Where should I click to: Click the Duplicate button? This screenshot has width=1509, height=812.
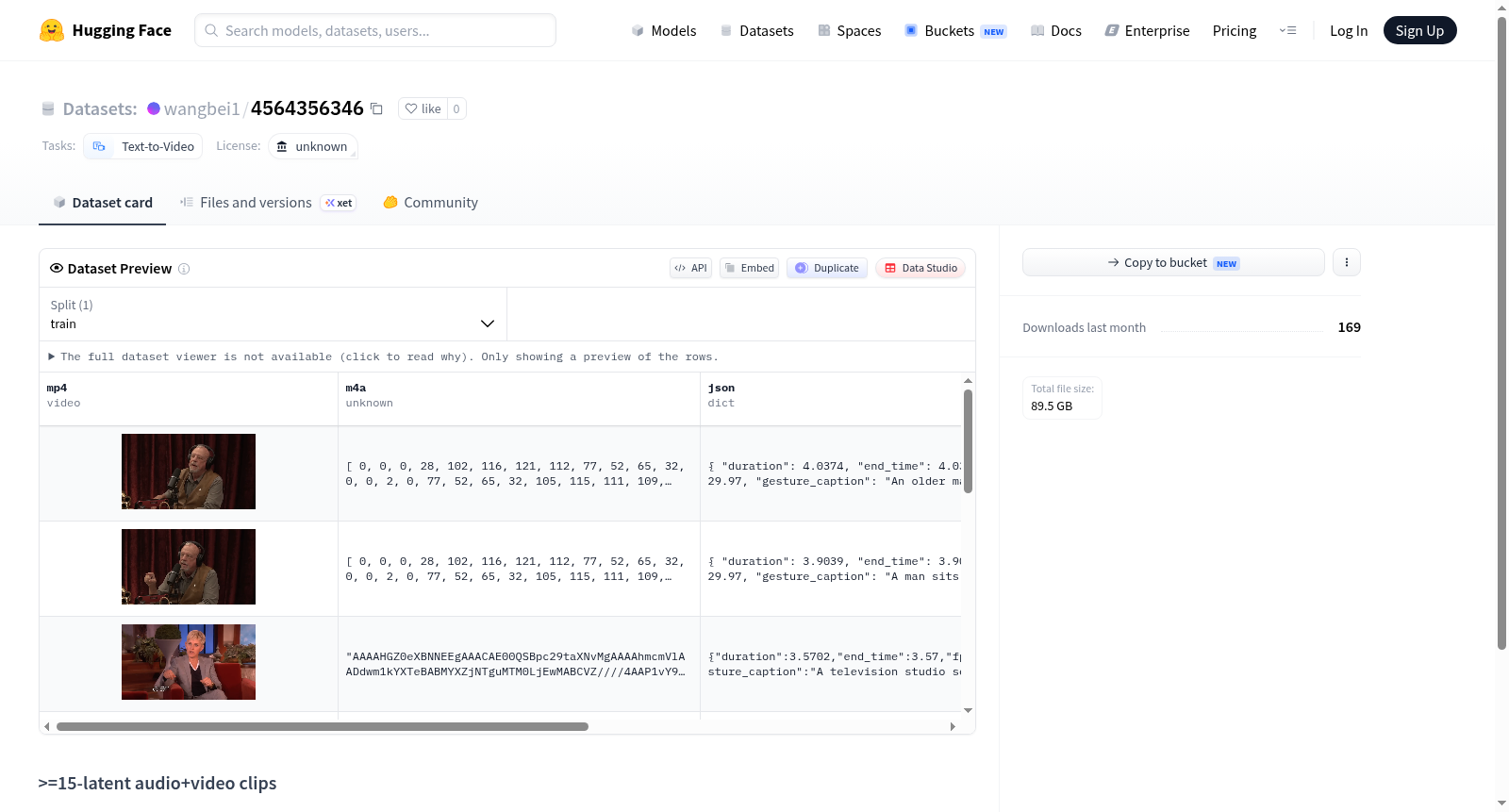coord(827,268)
